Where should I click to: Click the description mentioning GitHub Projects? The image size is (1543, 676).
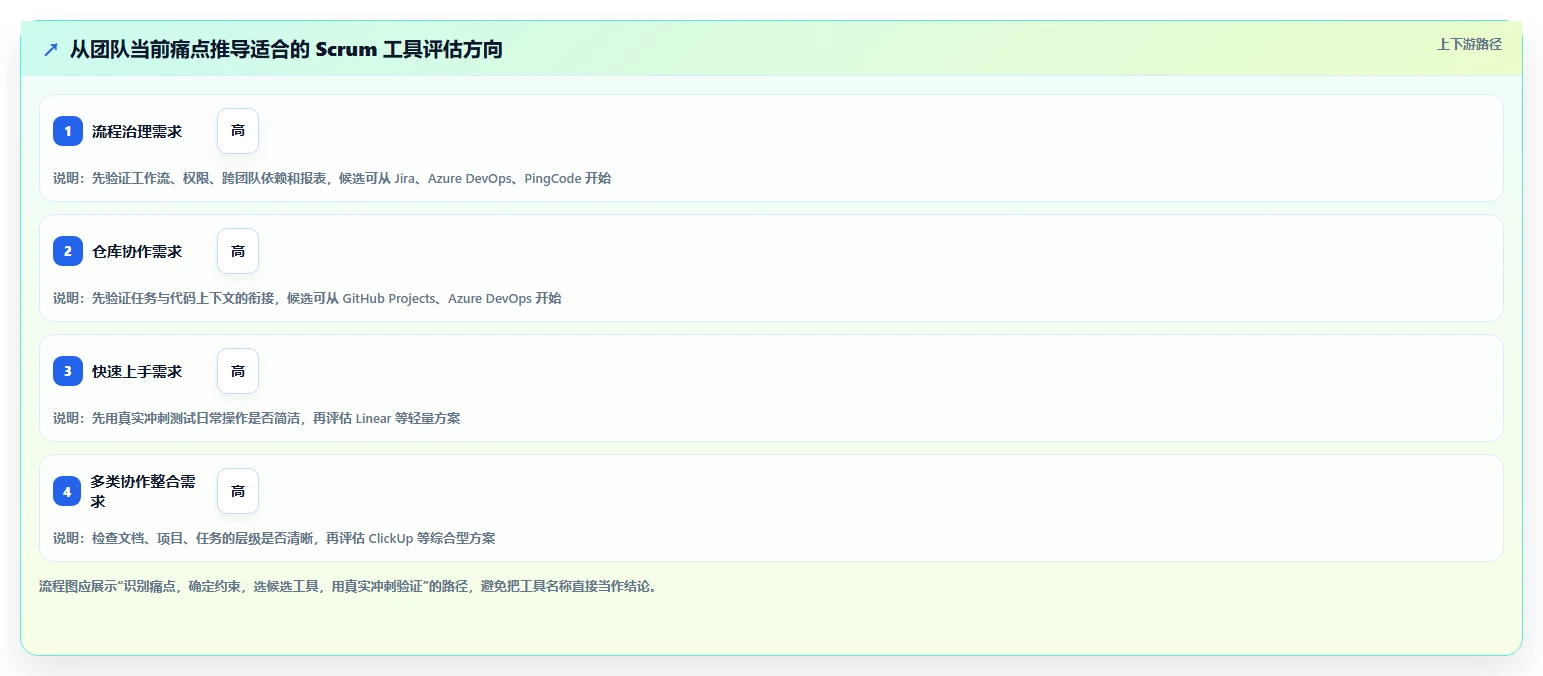(x=307, y=298)
